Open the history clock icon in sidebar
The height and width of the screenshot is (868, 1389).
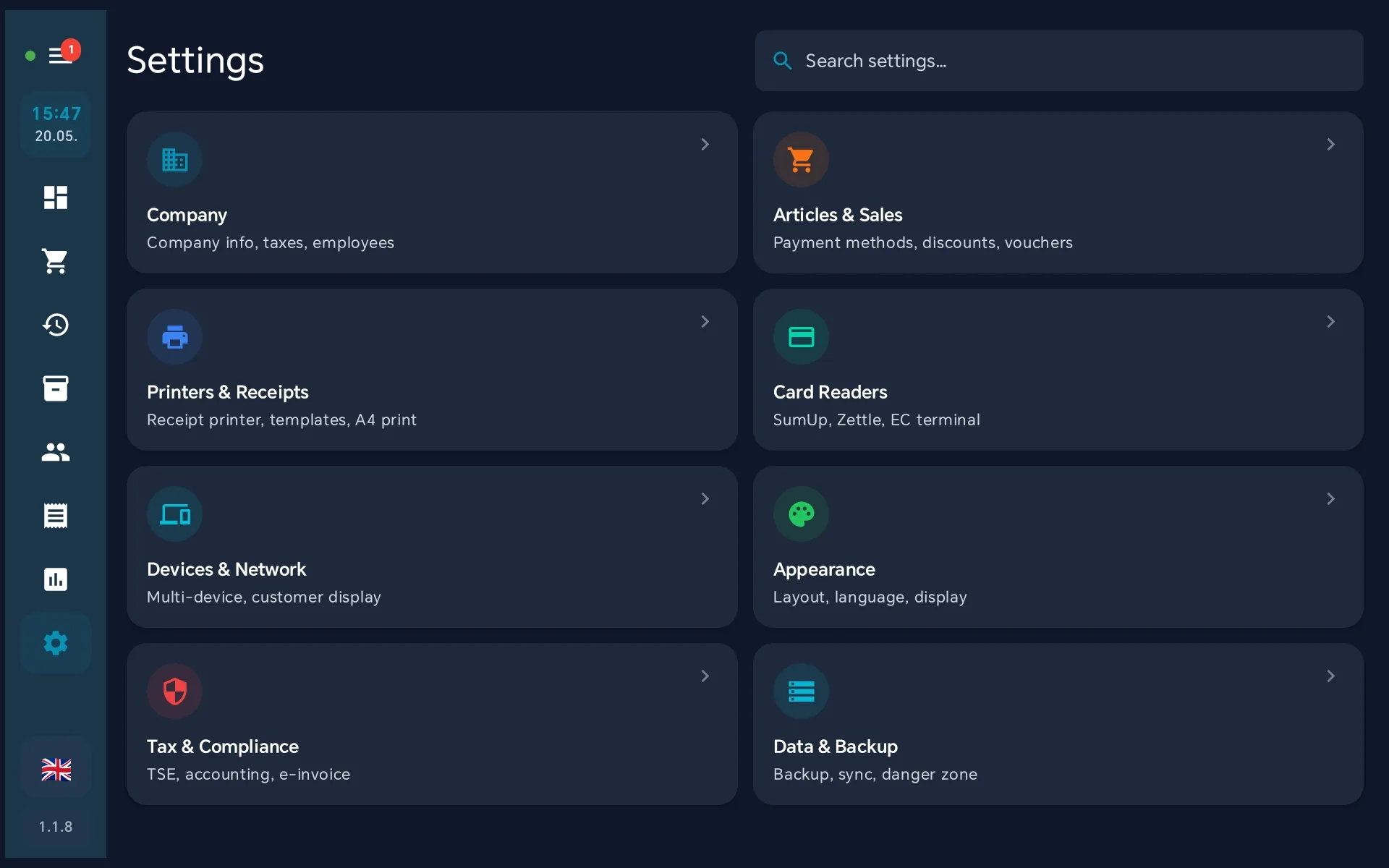coord(56,325)
